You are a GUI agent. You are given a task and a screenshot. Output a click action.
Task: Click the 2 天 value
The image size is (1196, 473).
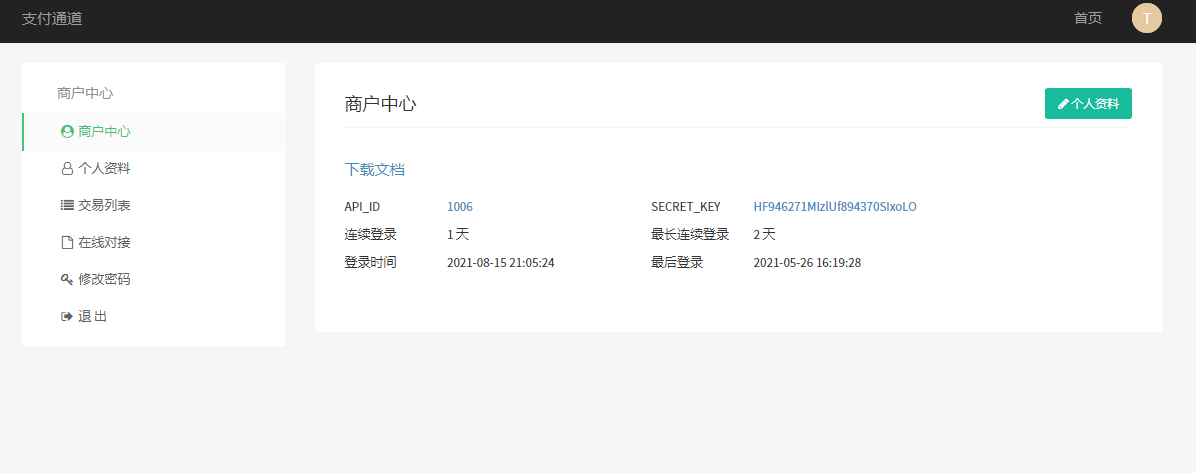click(x=764, y=234)
